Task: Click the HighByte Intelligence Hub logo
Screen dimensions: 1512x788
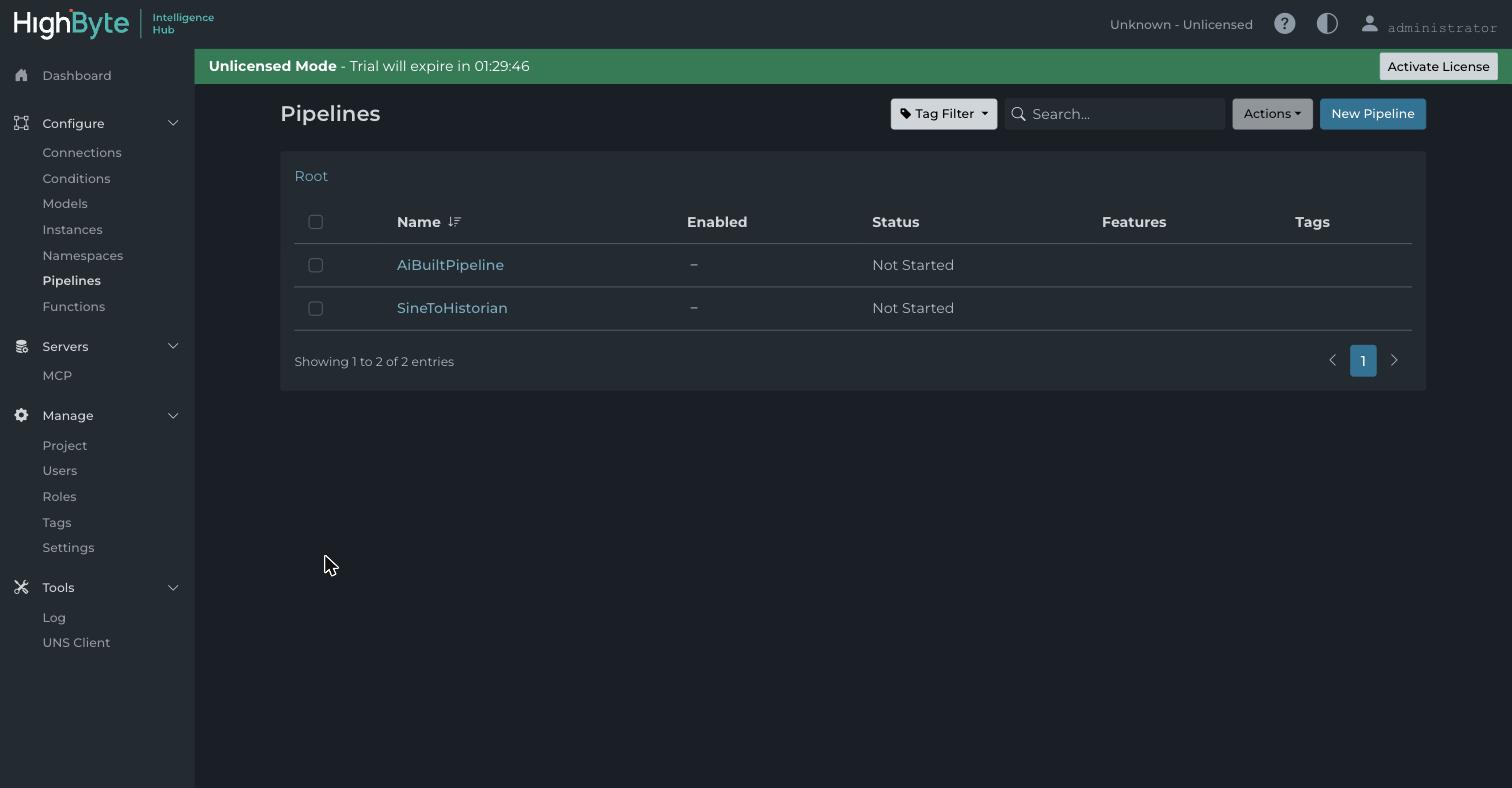Action: tap(113, 24)
